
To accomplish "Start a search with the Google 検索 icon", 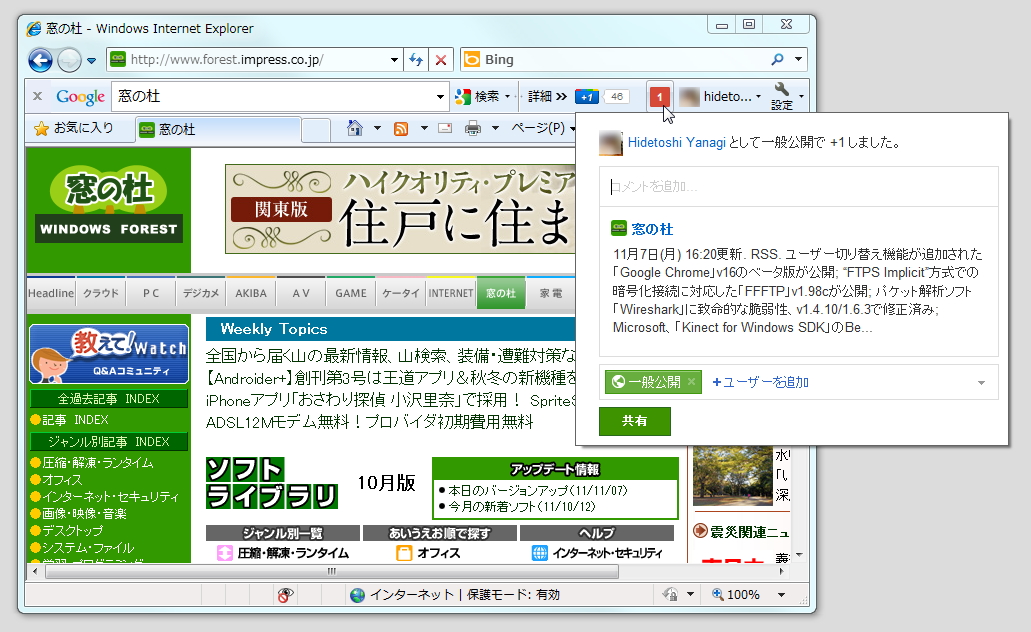I will click(463, 96).
